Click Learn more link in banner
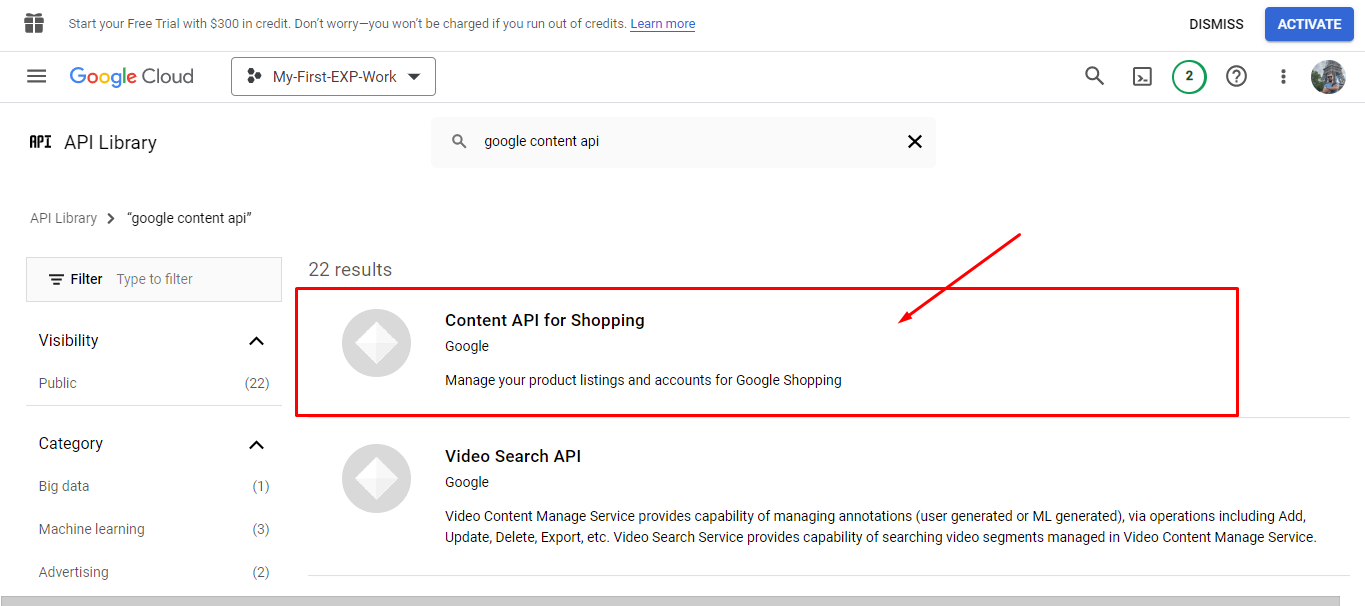This screenshot has height=606, width=1365. pyautogui.click(x=663, y=24)
